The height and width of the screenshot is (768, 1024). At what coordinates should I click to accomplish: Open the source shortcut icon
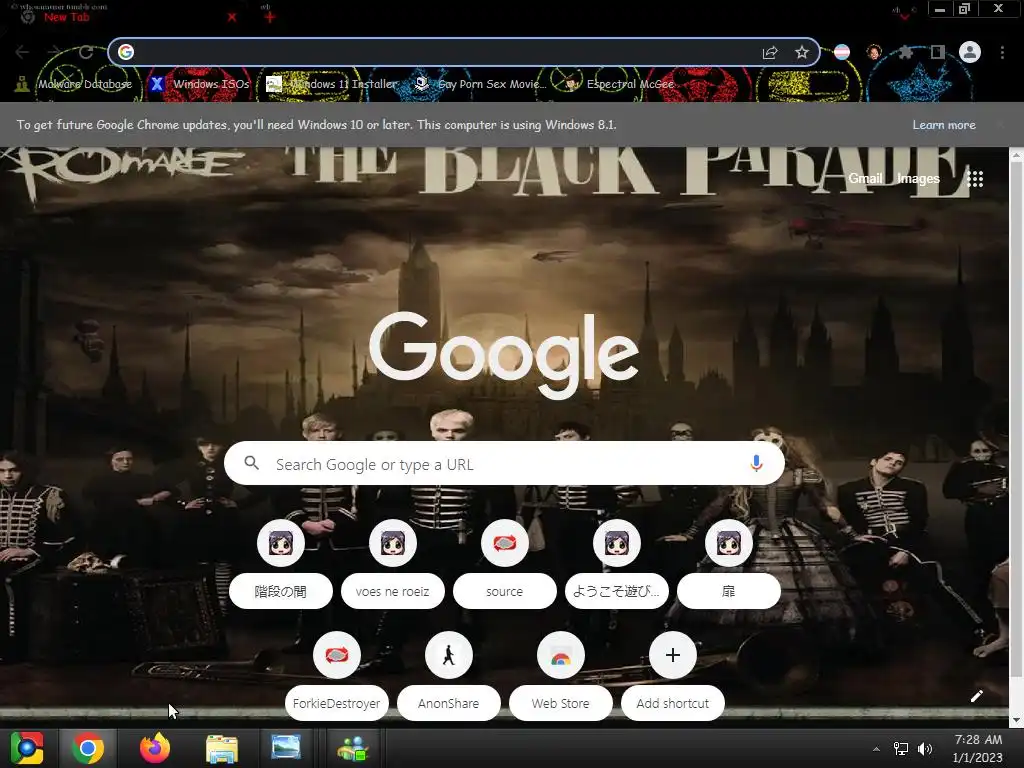pyautogui.click(x=505, y=543)
